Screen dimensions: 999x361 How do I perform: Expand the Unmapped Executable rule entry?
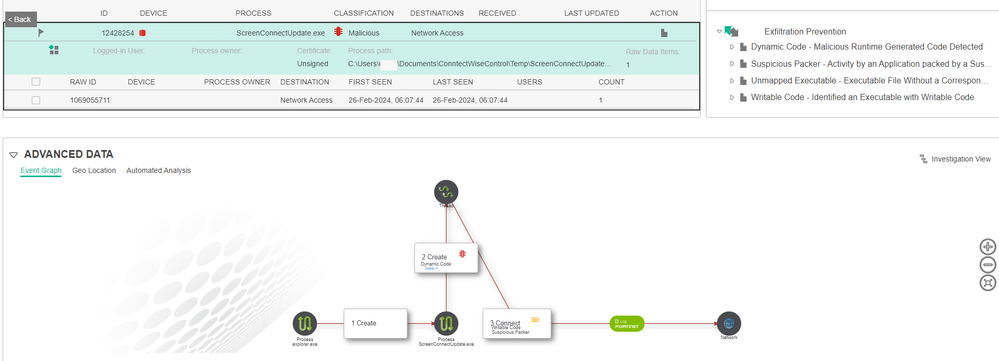(732, 80)
